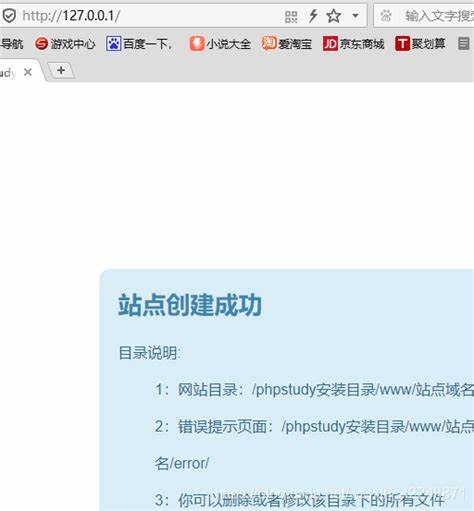Image resolution: width=474 pixels, height=511 pixels.
Task: Open the 小说大全 bookmark
Action: (220, 44)
